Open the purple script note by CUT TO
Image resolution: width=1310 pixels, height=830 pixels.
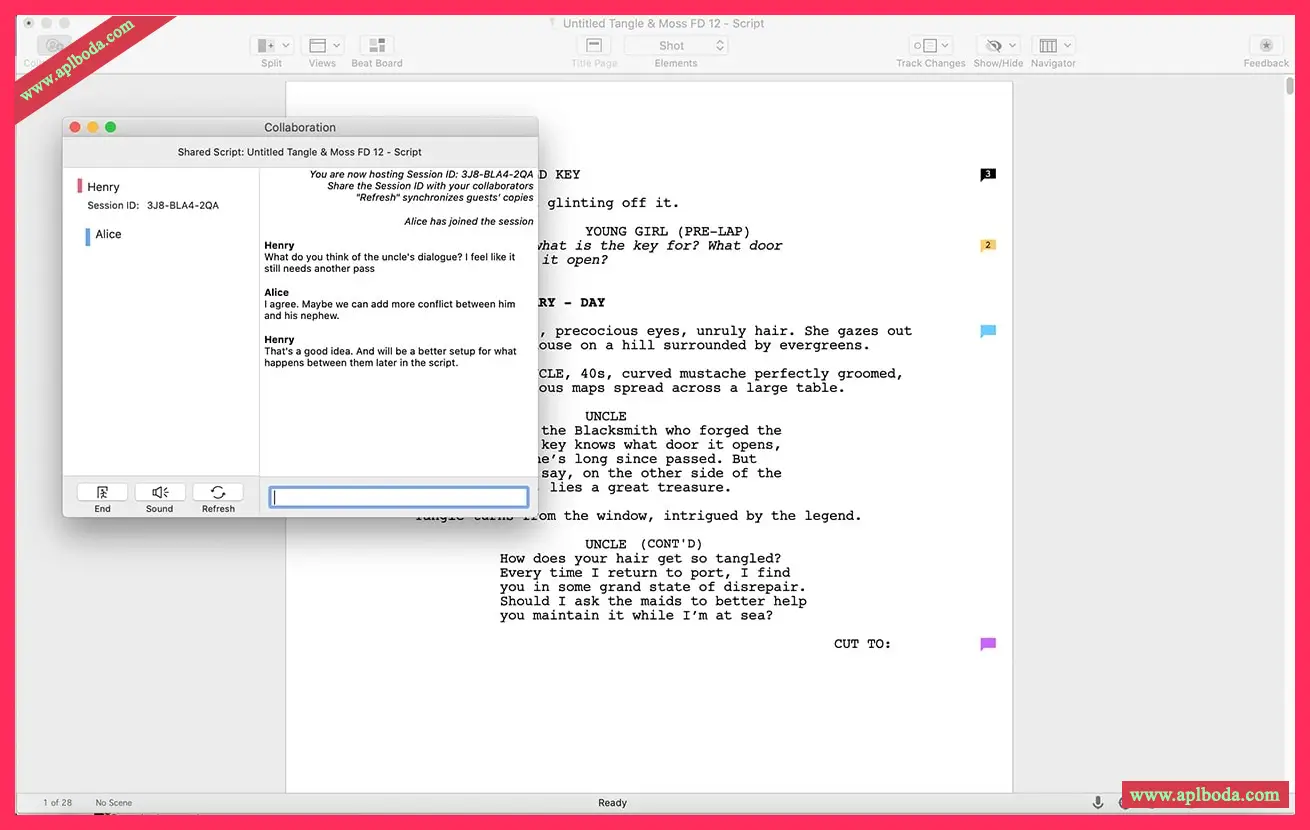(988, 644)
